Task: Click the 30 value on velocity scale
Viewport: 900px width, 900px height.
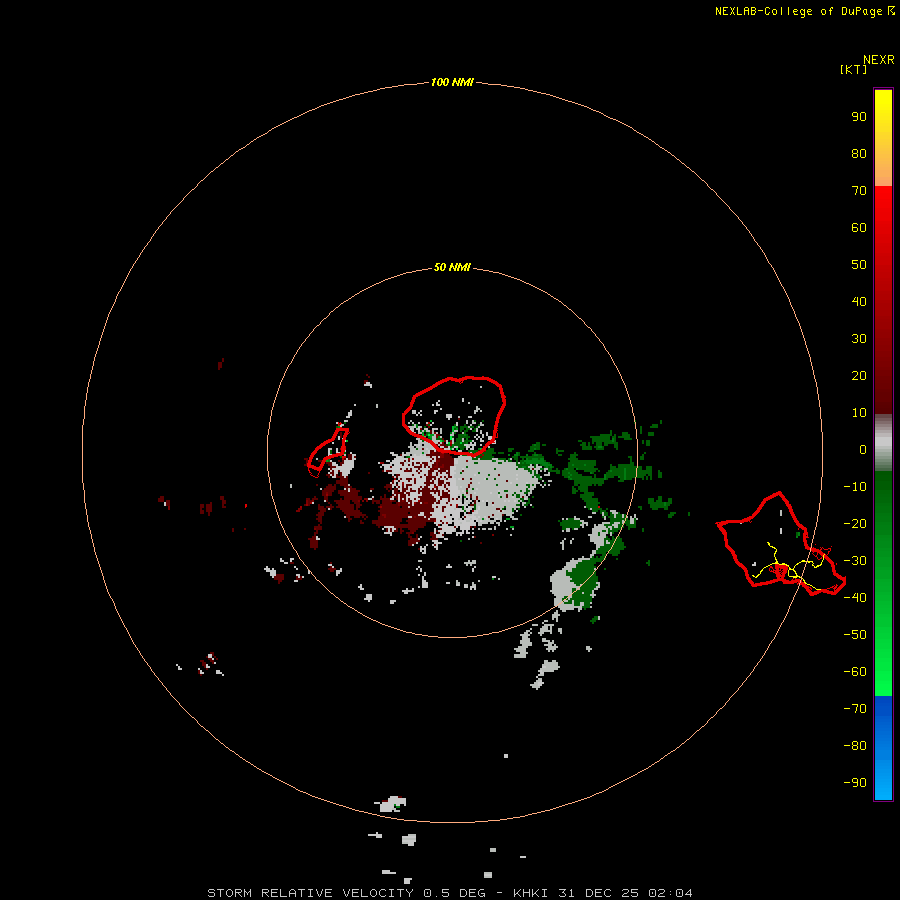Action: 859,339
